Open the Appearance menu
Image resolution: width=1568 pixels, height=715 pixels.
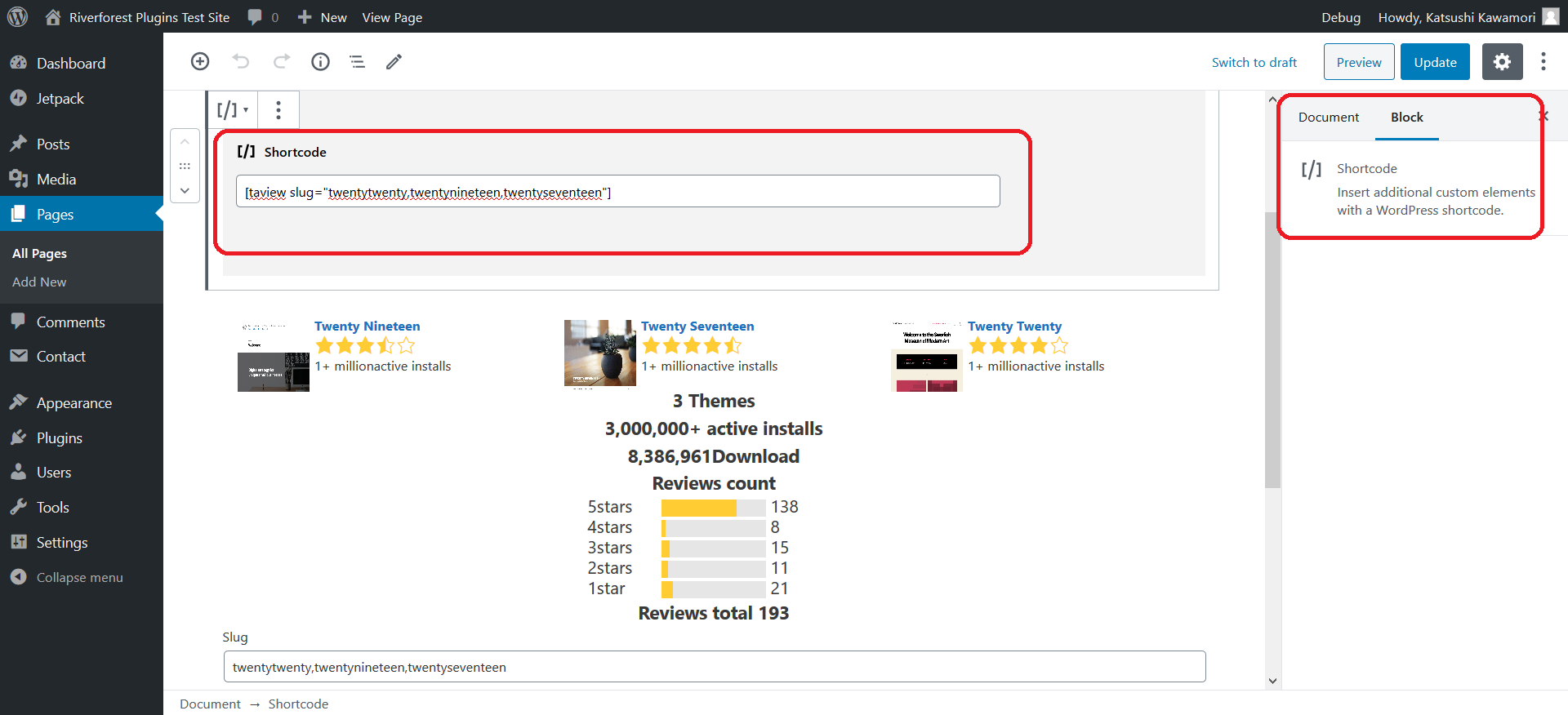click(x=82, y=402)
